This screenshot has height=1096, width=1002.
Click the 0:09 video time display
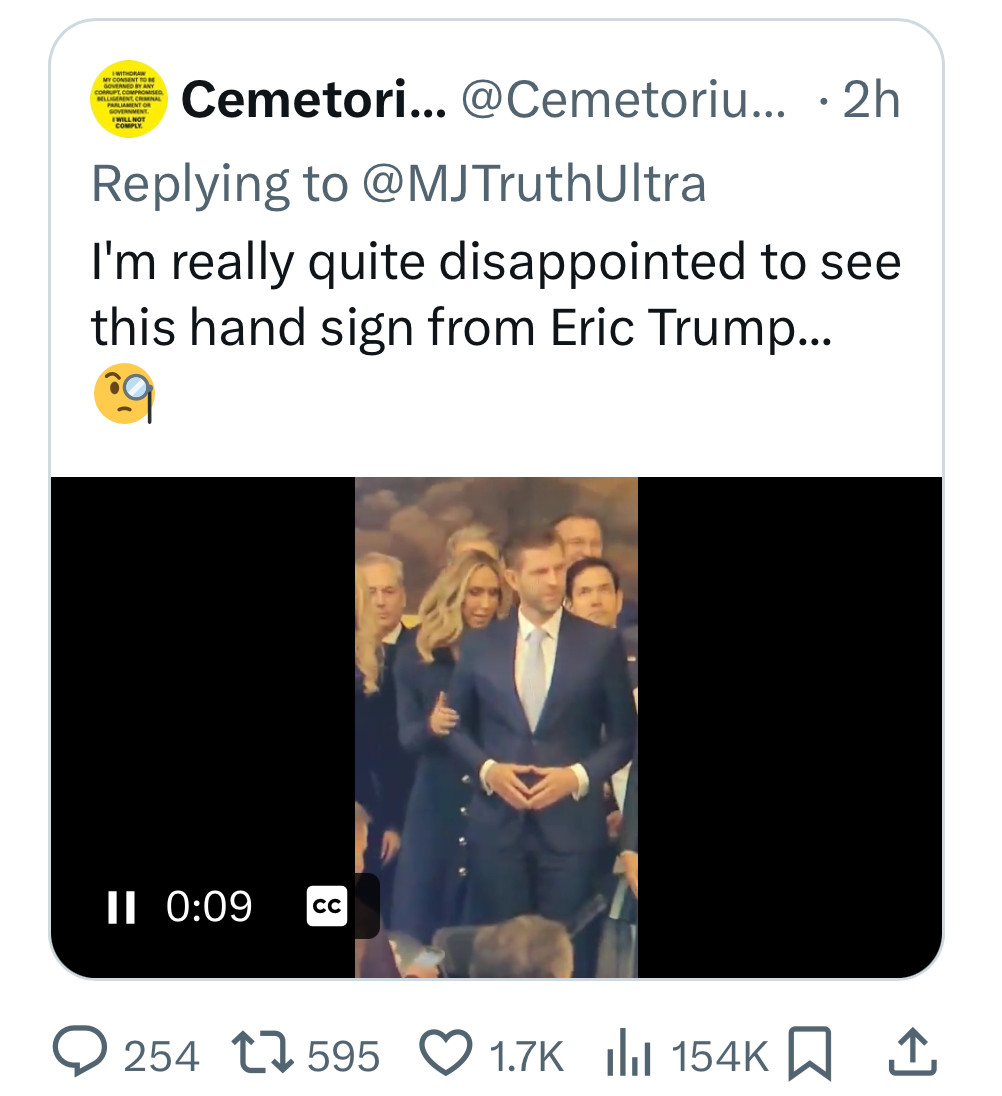click(x=209, y=906)
